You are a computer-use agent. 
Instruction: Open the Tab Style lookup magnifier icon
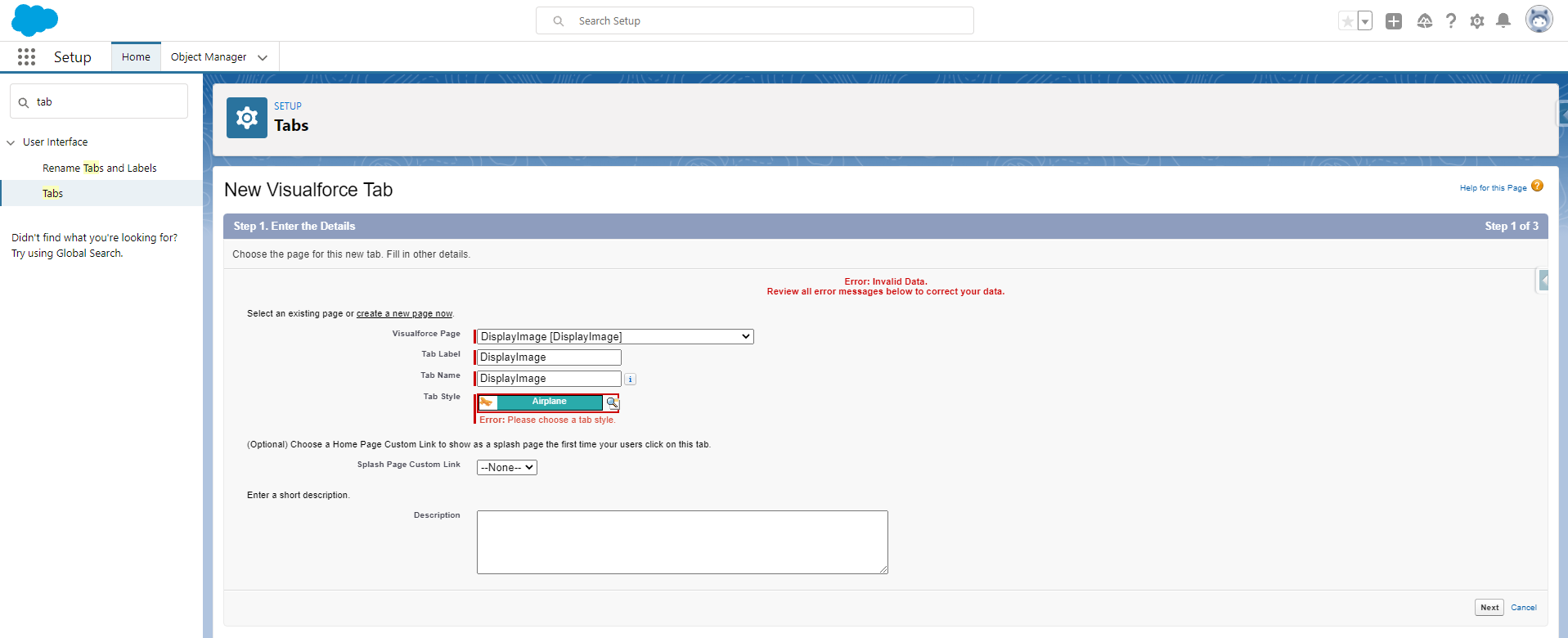point(612,402)
